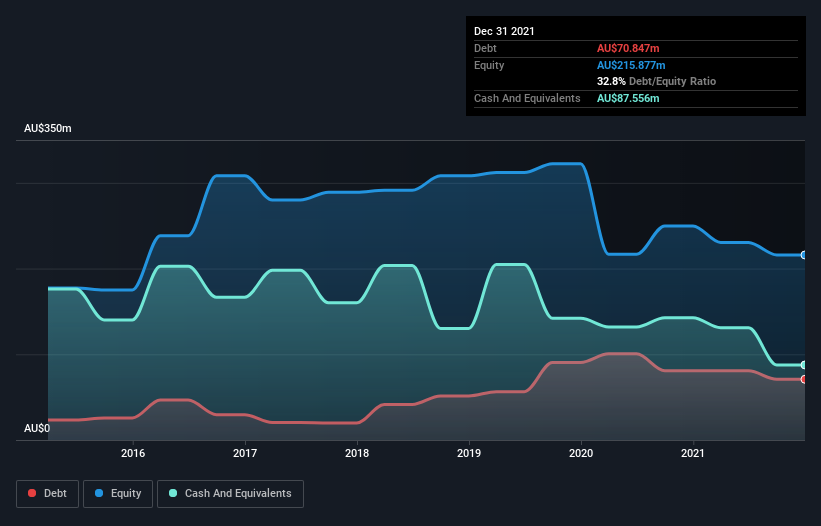Click the 2016 x-axis label
This screenshot has height=526, width=821.
click(x=133, y=453)
